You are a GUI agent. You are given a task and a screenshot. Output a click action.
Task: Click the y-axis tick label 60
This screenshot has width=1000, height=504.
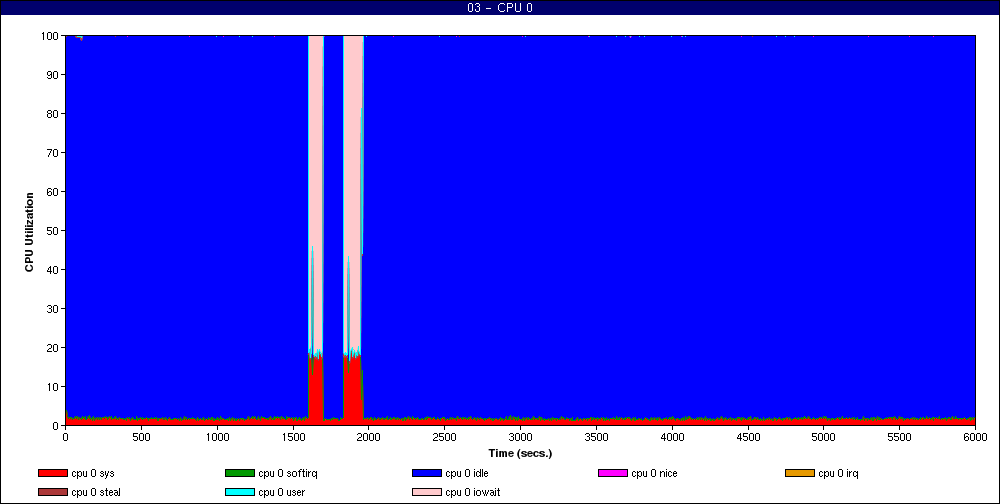pyautogui.click(x=54, y=192)
